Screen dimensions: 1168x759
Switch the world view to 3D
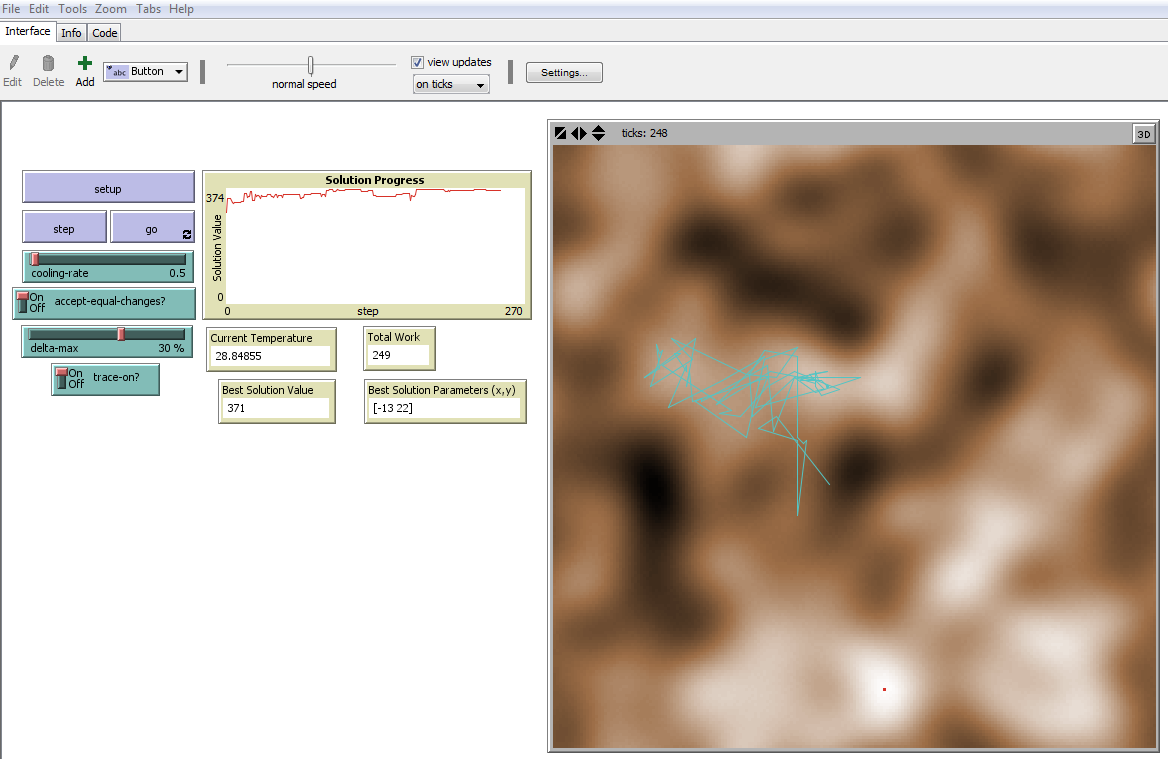1143,133
